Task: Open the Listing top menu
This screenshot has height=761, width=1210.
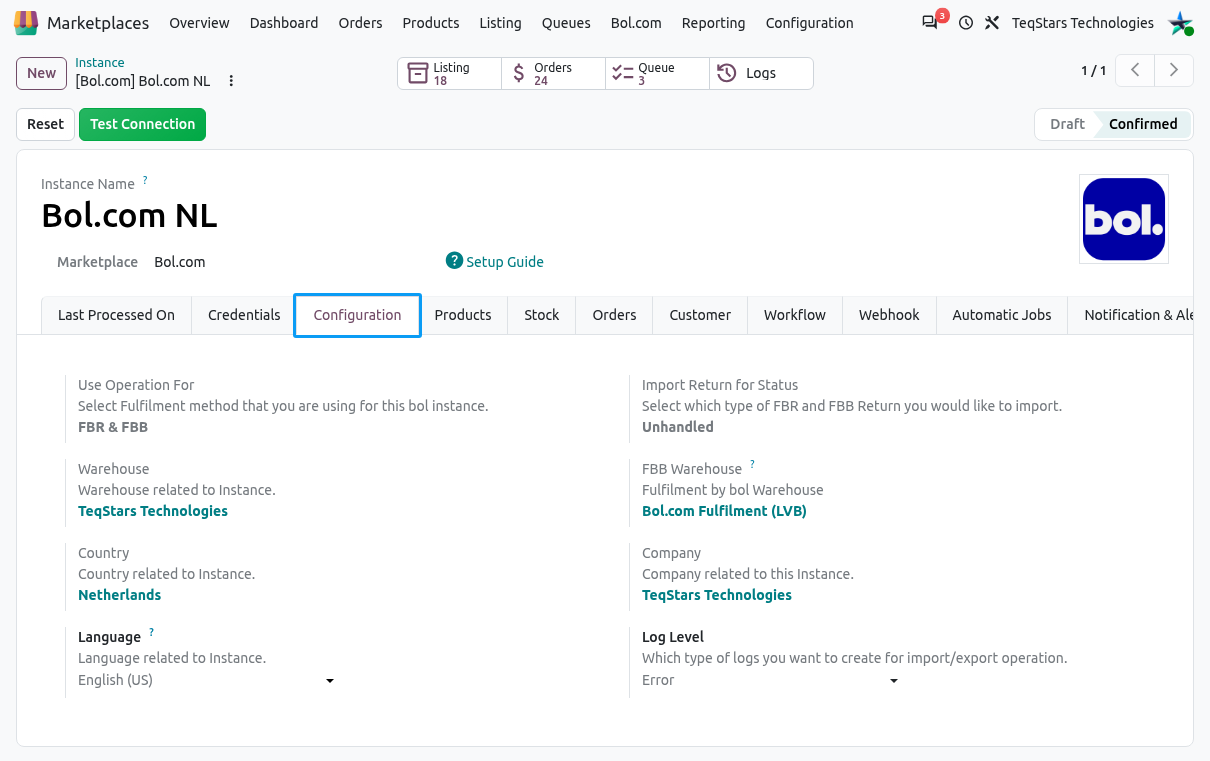Action: pyautogui.click(x=500, y=22)
